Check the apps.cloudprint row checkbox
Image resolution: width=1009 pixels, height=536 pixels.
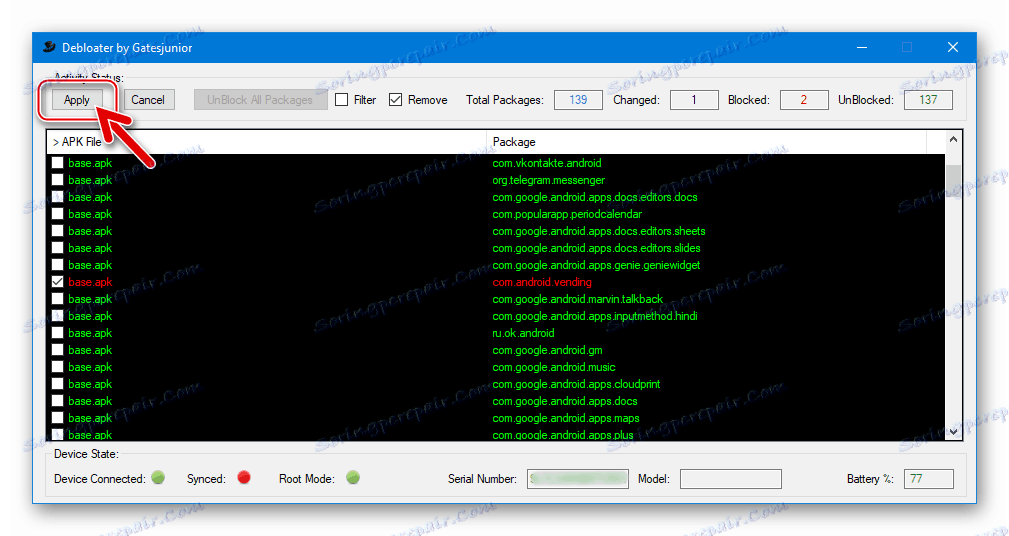click(57, 384)
